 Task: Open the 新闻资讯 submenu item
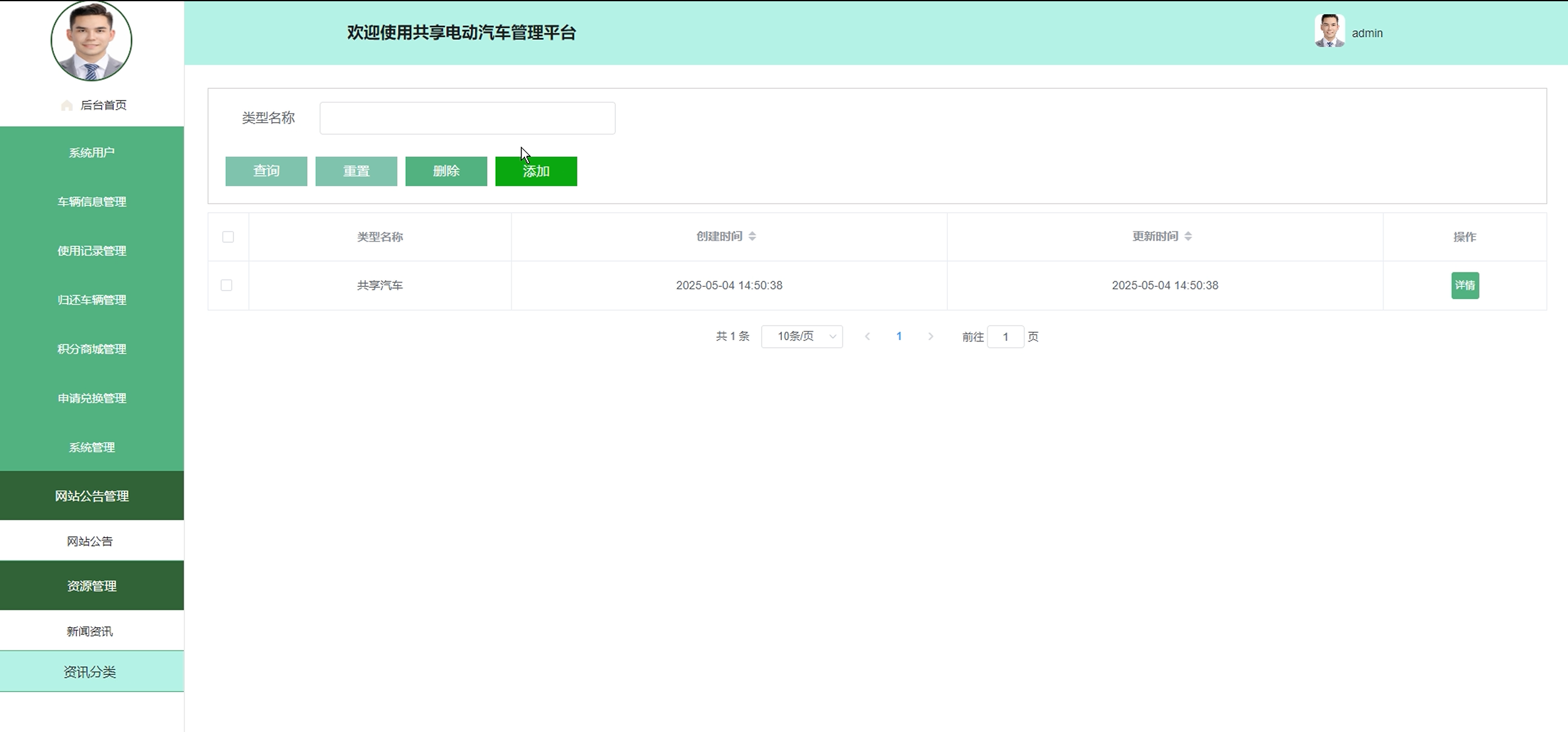[90, 631]
